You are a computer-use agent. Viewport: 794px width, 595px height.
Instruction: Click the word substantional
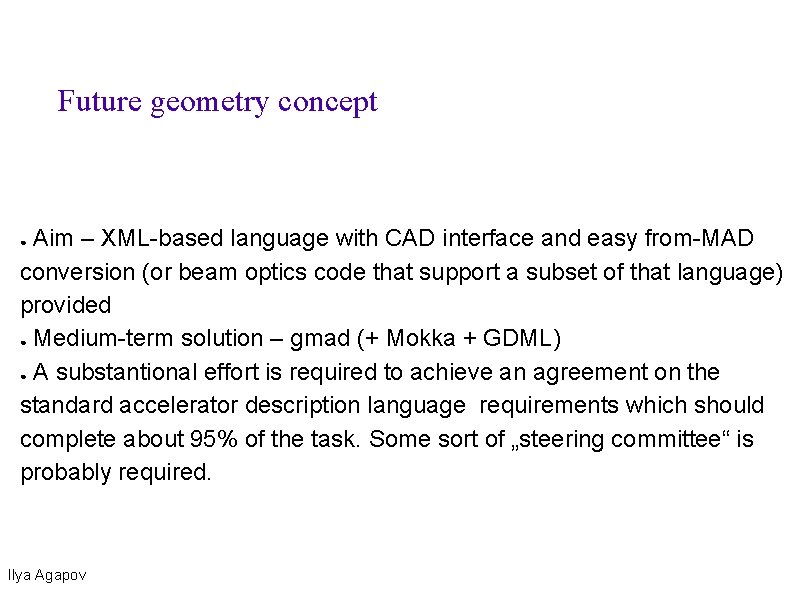[x=127, y=372]
